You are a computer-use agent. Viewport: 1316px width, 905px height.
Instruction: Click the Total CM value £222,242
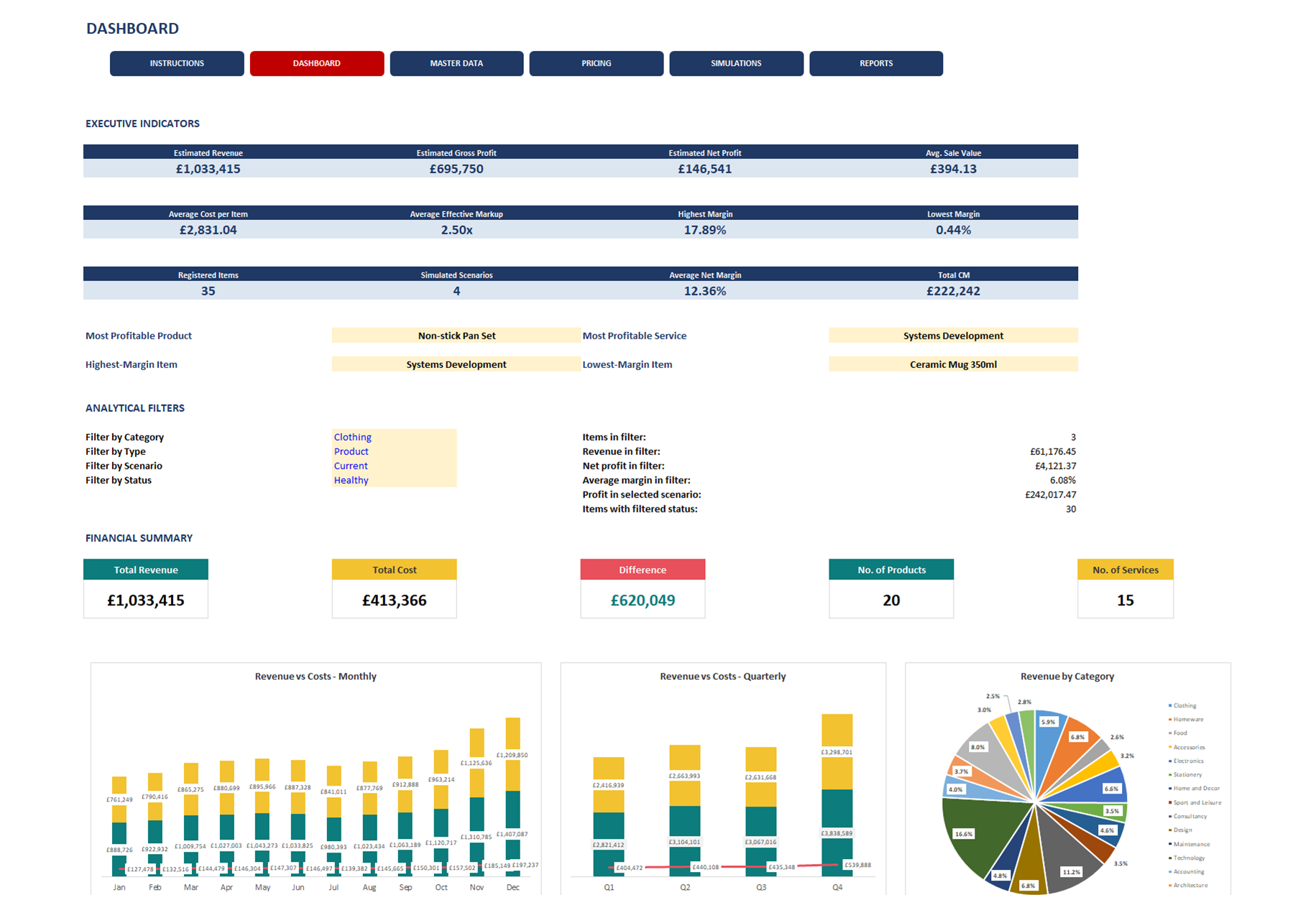tap(953, 291)
